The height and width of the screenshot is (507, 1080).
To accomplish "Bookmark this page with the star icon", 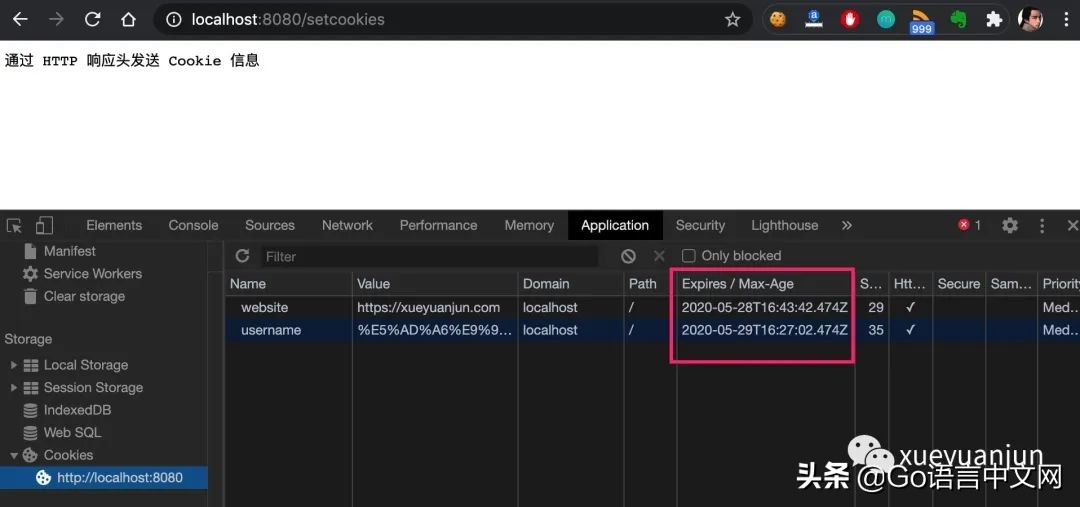I will [732, 19].
